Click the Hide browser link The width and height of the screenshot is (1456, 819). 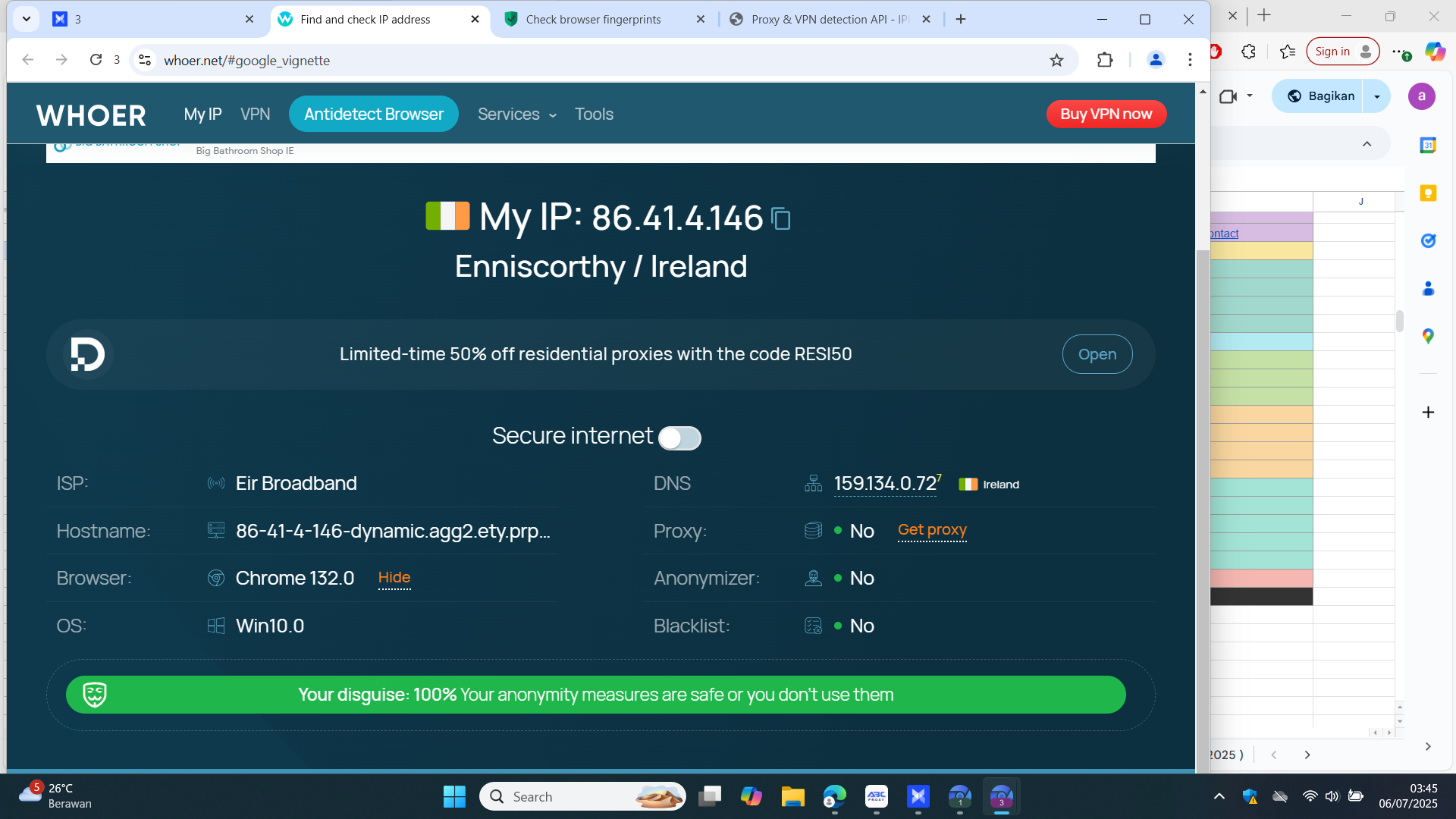[394, 578]
